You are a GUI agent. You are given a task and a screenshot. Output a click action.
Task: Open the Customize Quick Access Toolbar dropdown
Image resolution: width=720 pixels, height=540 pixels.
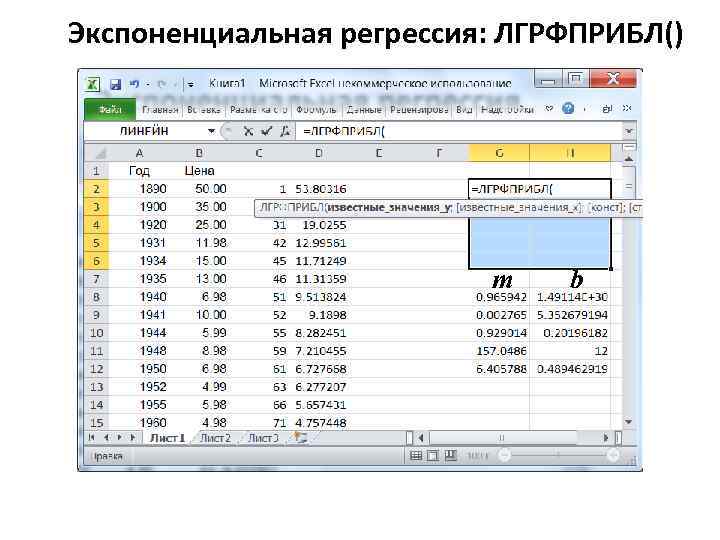click(x=190, y=84)
